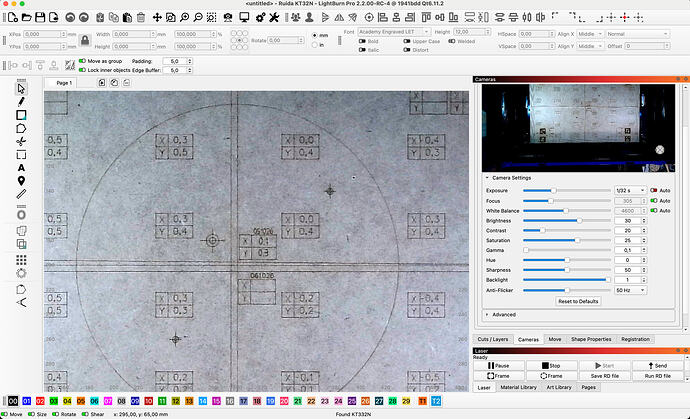
Task: Click the Grid Array dots icon
Action: (x=21, y=260)
